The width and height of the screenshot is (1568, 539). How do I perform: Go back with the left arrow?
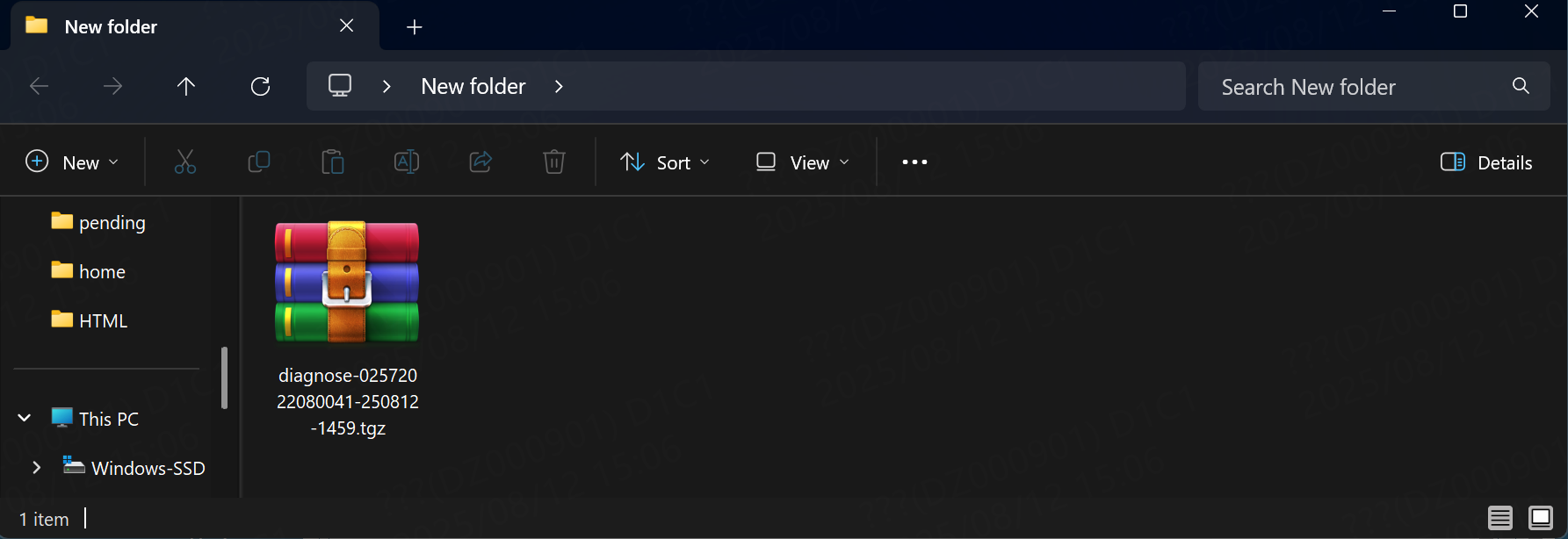(39, 86)
